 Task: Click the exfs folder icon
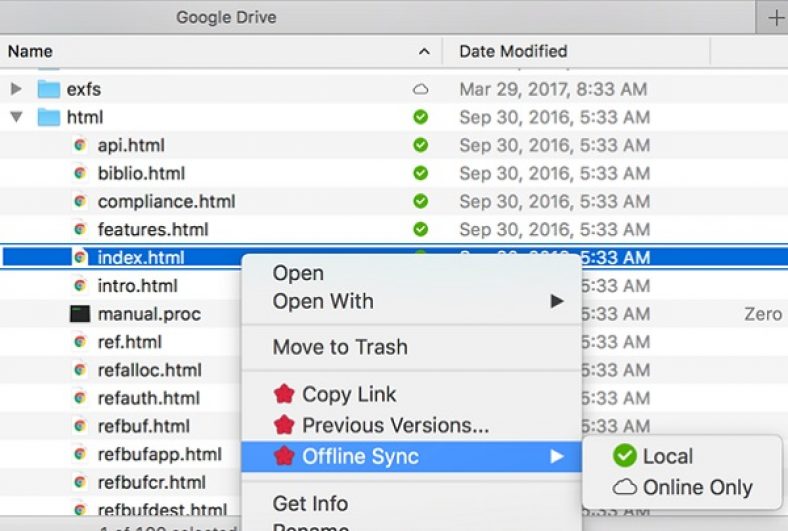click(49, 89)
